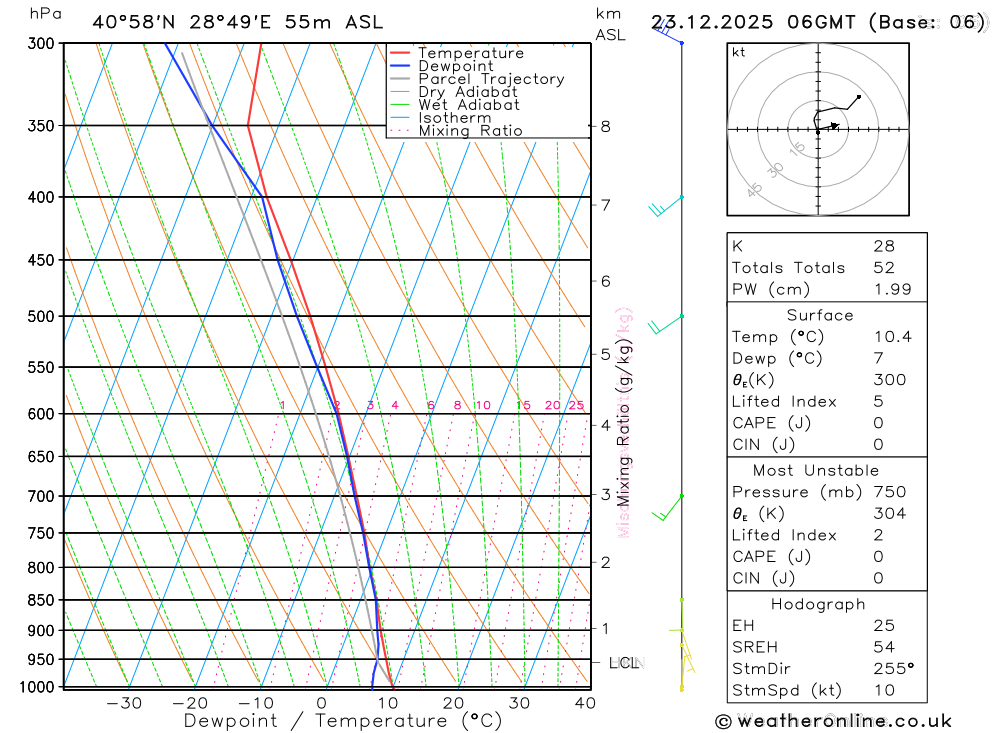
Task: Click the 'Surface' section header
Action: coord(820,315)
